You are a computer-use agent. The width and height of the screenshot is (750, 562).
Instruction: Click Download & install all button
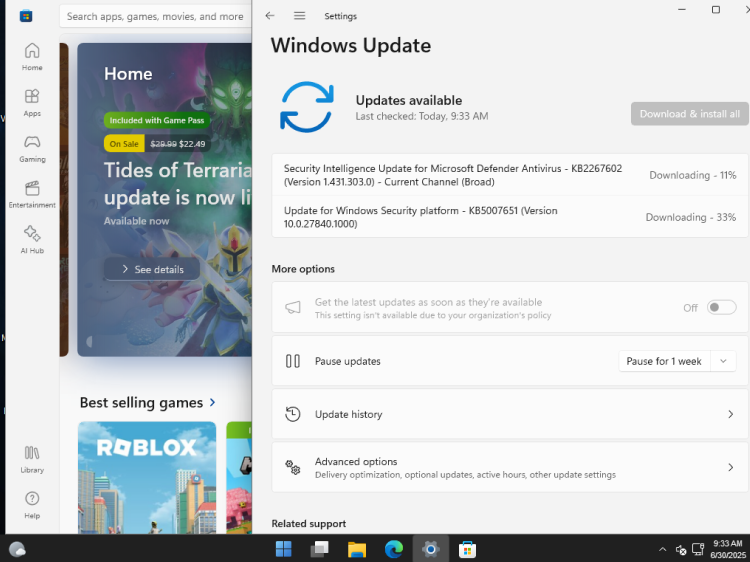689,114
